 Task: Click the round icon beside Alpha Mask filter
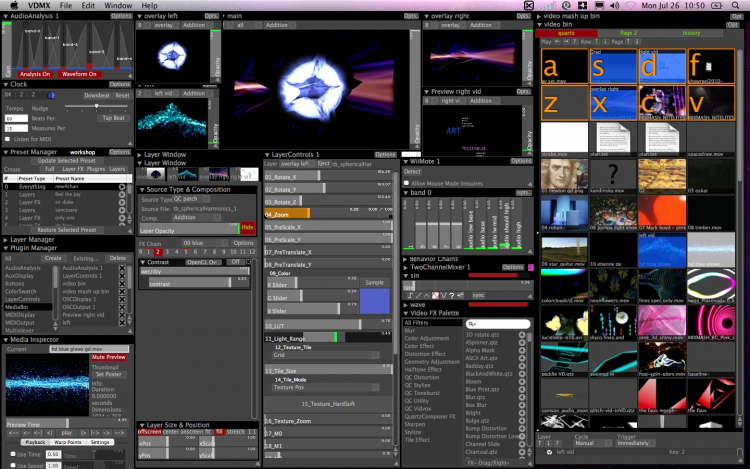[523, 352]
